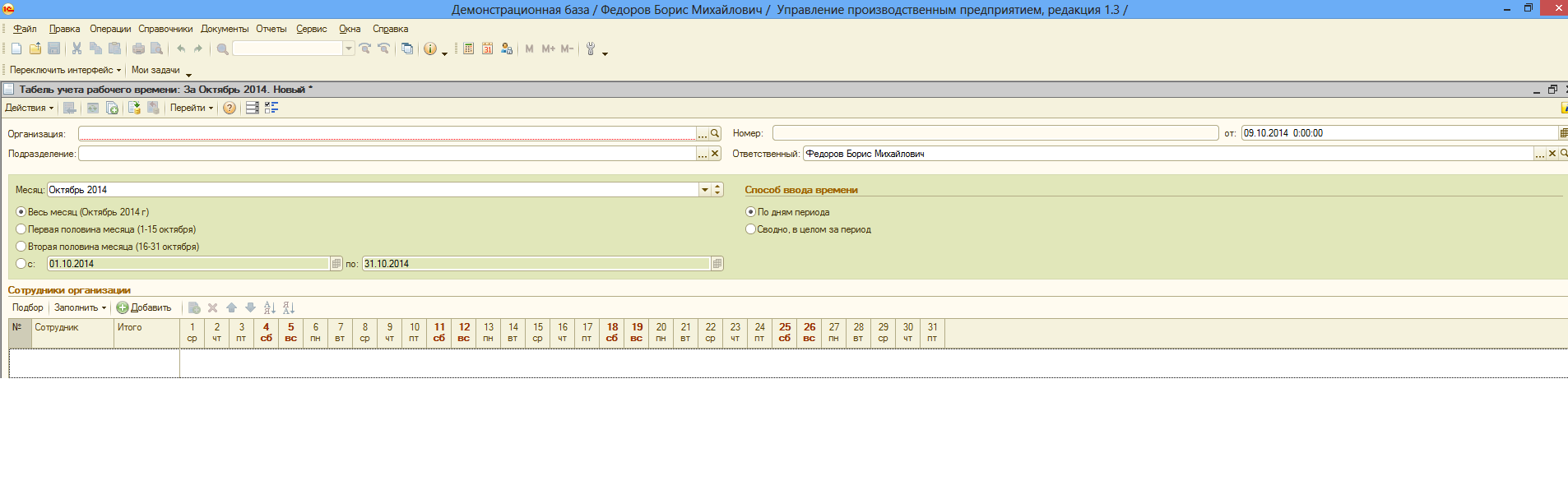The height and width of the screenshot is (485, 1568).
Task: Open the Отчеты menu
Action: pyautogui.click(x=271, y=29)
